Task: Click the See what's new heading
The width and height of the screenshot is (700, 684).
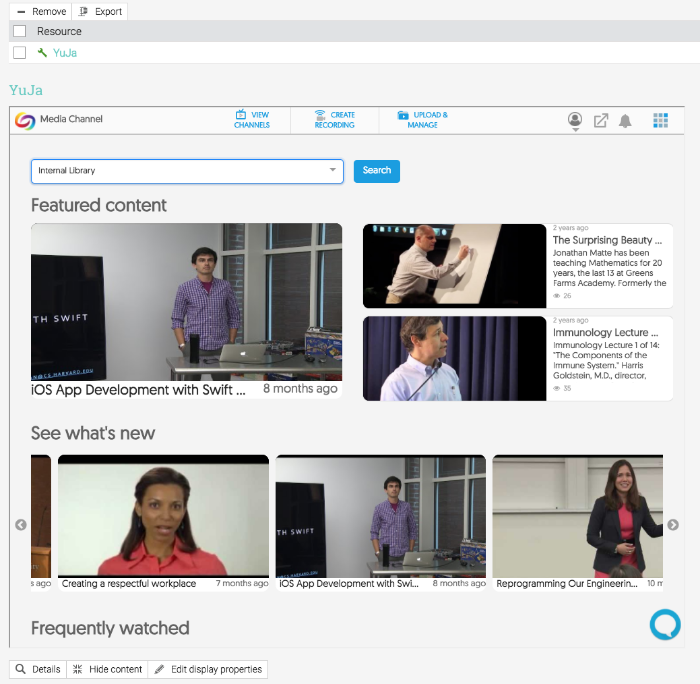Action: 93,433
